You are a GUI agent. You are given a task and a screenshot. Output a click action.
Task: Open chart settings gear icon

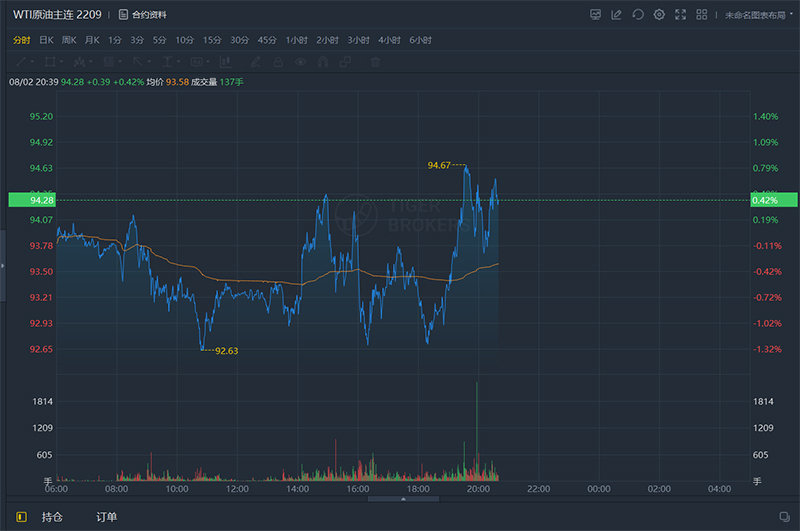point(659,15)
